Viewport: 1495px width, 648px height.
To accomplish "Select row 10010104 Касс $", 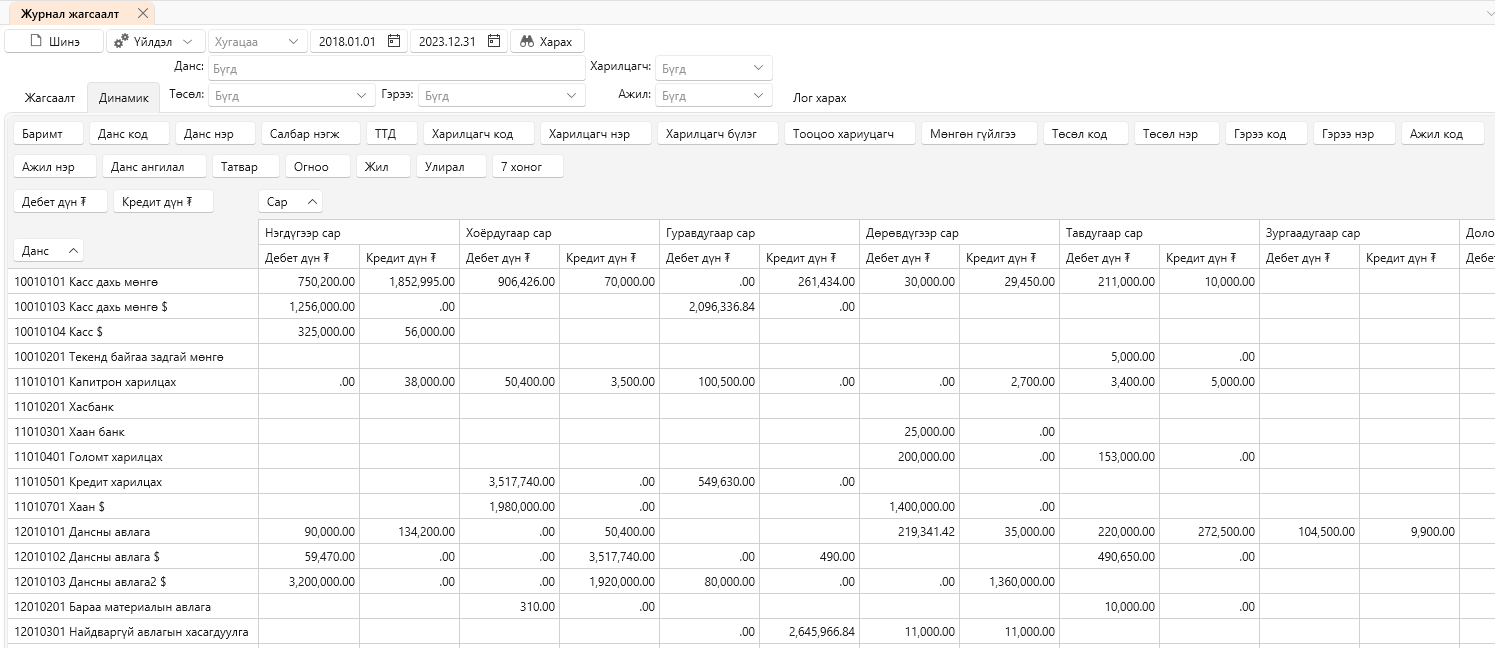I will [x=134, y=332].
